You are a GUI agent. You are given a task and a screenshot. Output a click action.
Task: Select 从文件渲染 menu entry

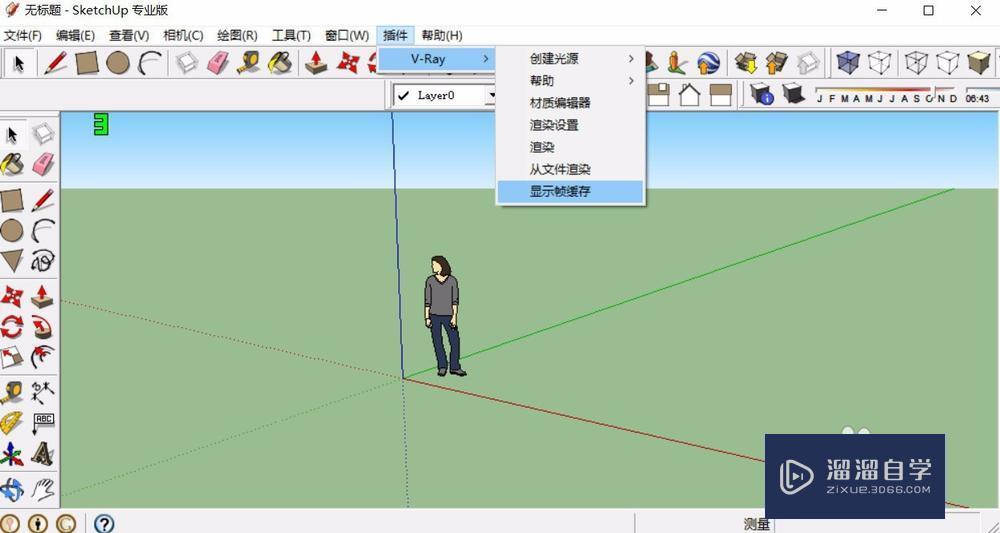tap(570, 170)
